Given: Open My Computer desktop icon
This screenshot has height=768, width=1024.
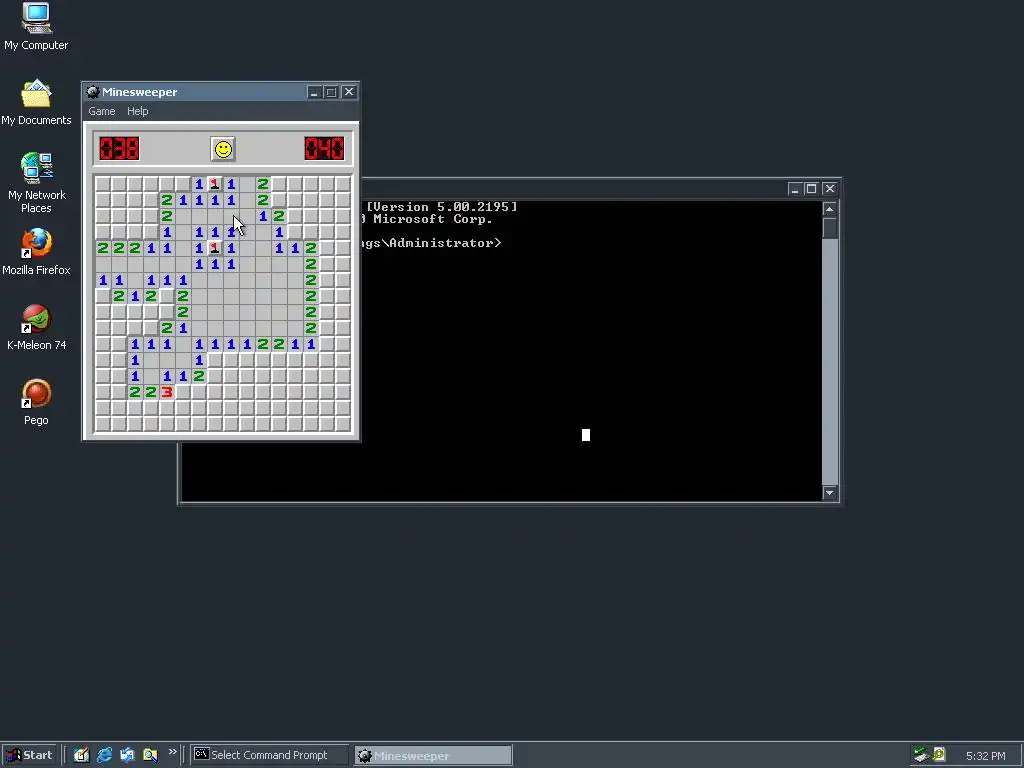Looking at the screenshot, I should [x=36, y=27].
